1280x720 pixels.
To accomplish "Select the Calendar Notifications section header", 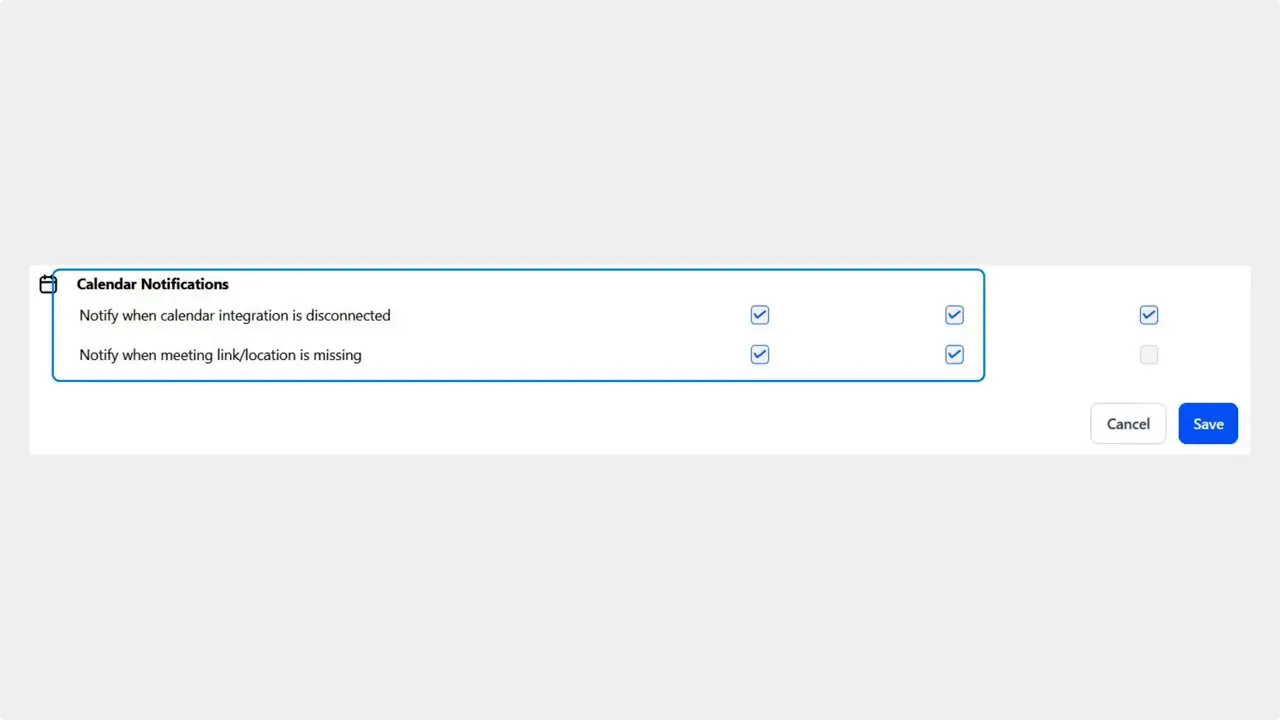I will [152, 284].
